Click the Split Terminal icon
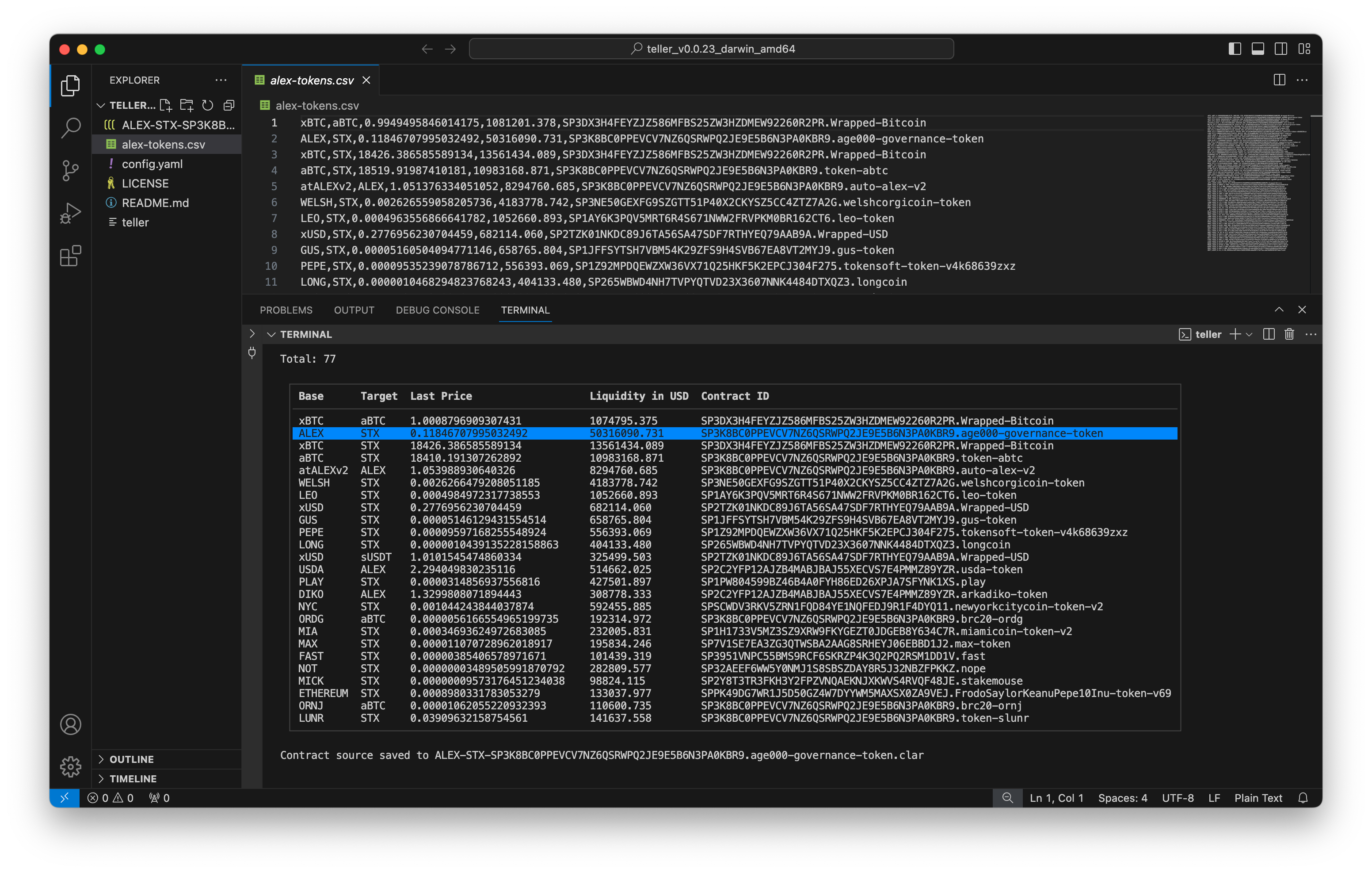Viewport: 1372px width, 873px height. [1268, 335]
